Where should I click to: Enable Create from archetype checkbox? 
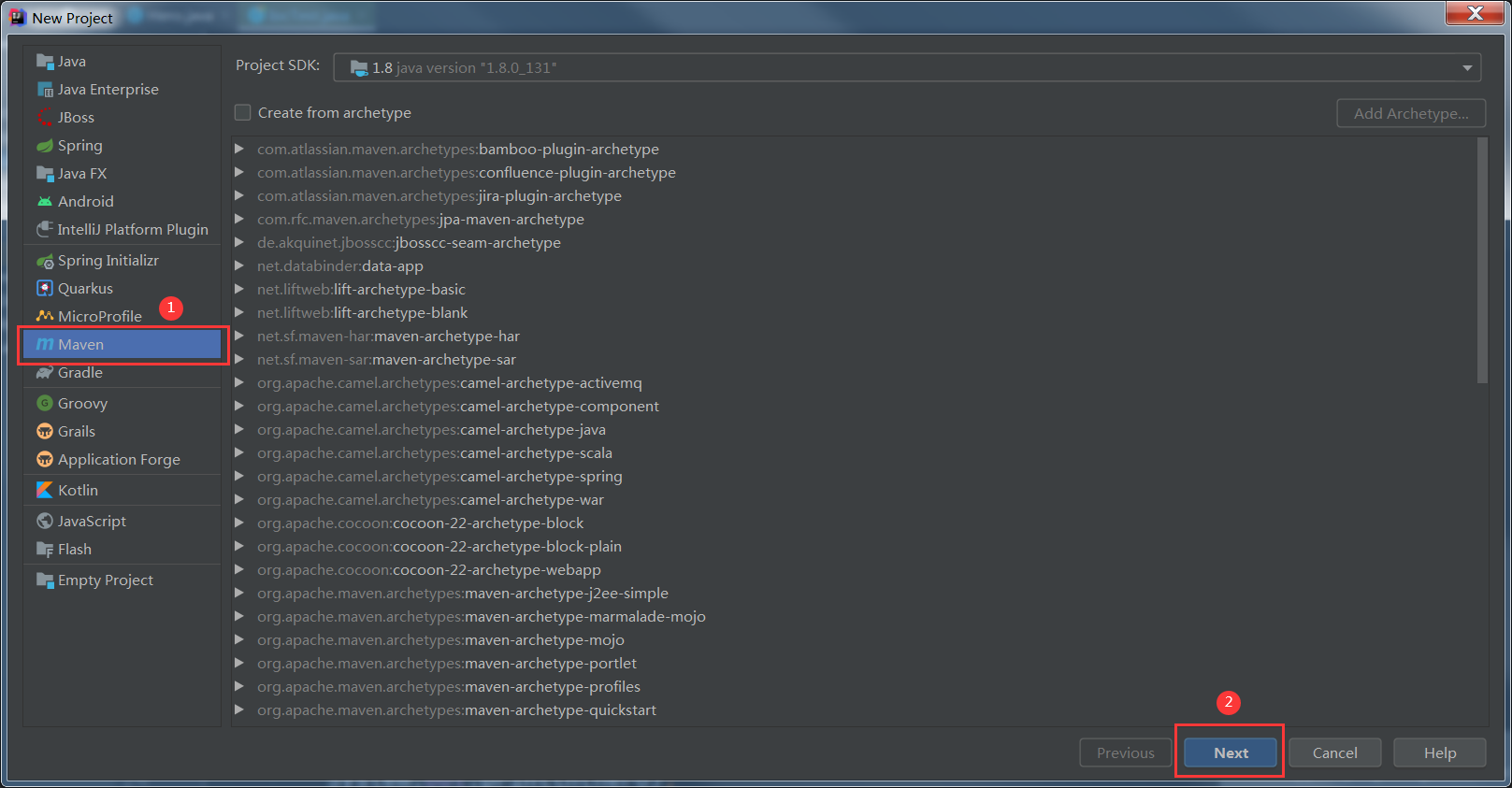pos(243,113)
